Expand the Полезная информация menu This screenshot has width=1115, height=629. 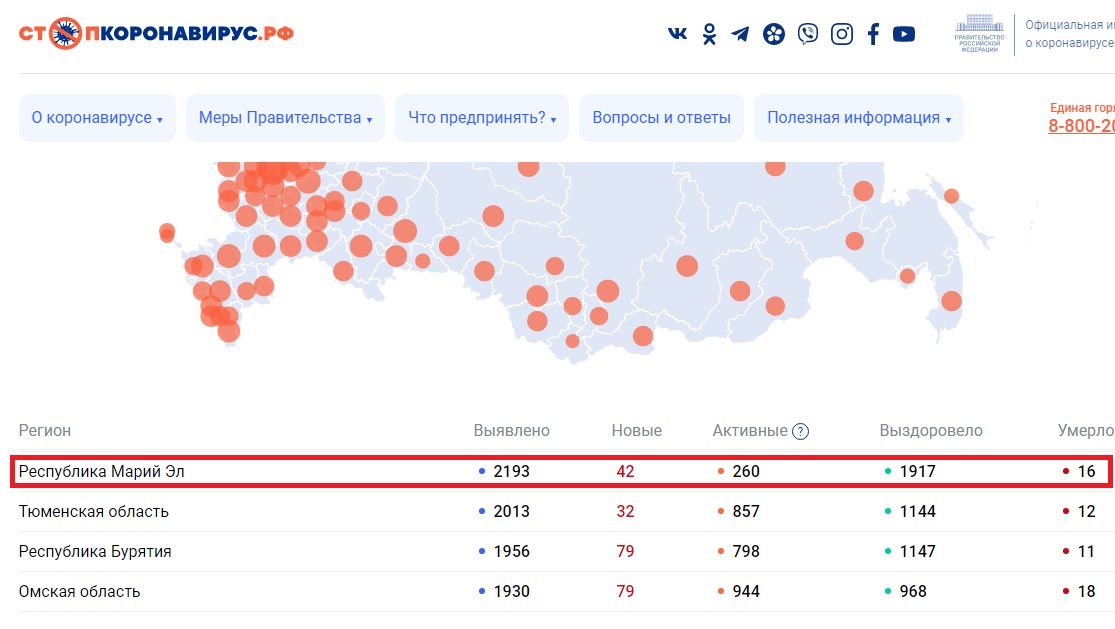click(x=858, y=118)
